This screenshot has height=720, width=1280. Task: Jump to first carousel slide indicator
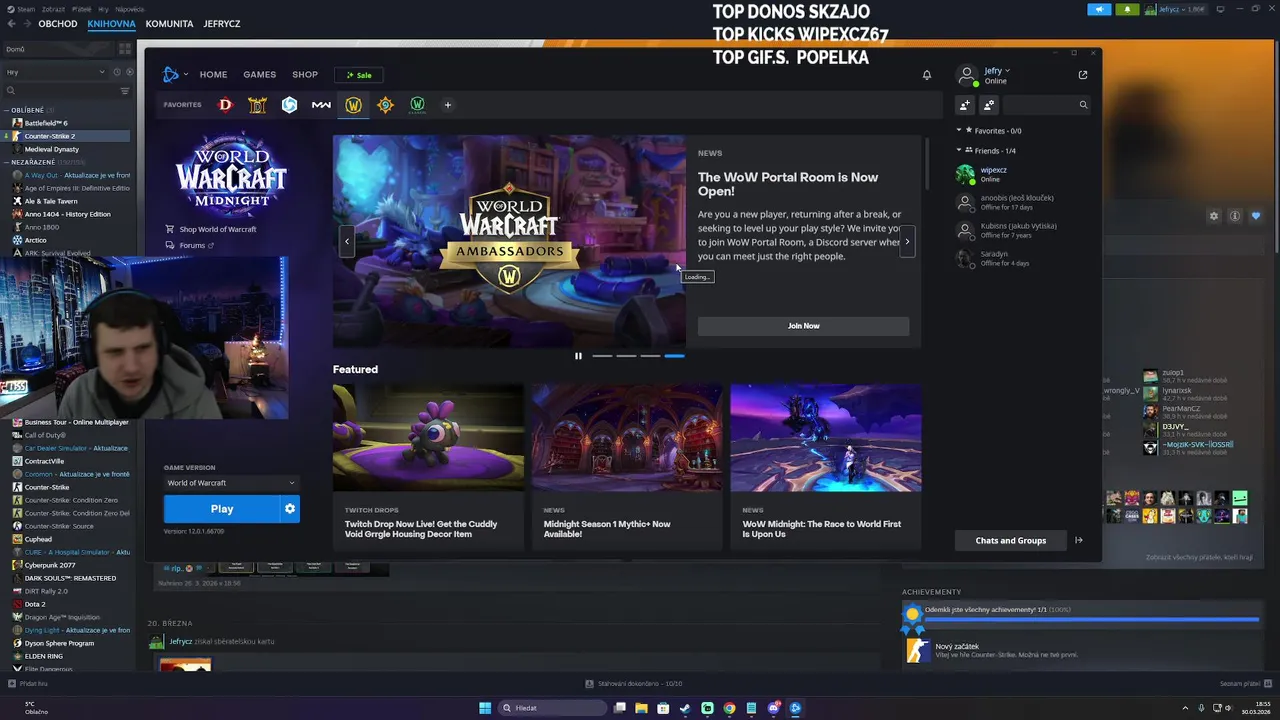[602, 356]
